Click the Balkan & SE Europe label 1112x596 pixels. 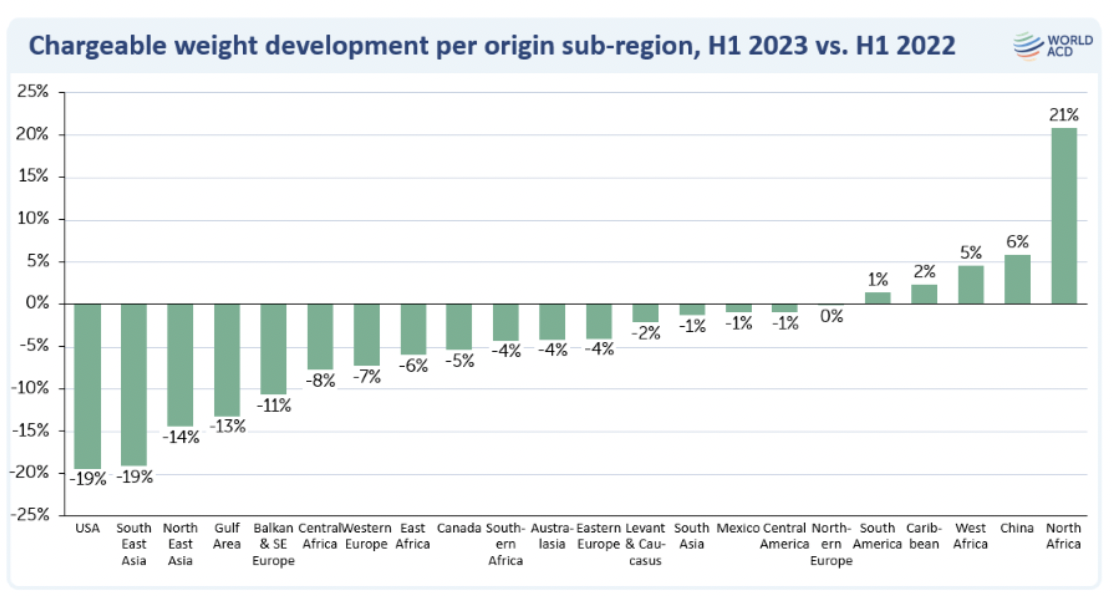tap(273, 544)
